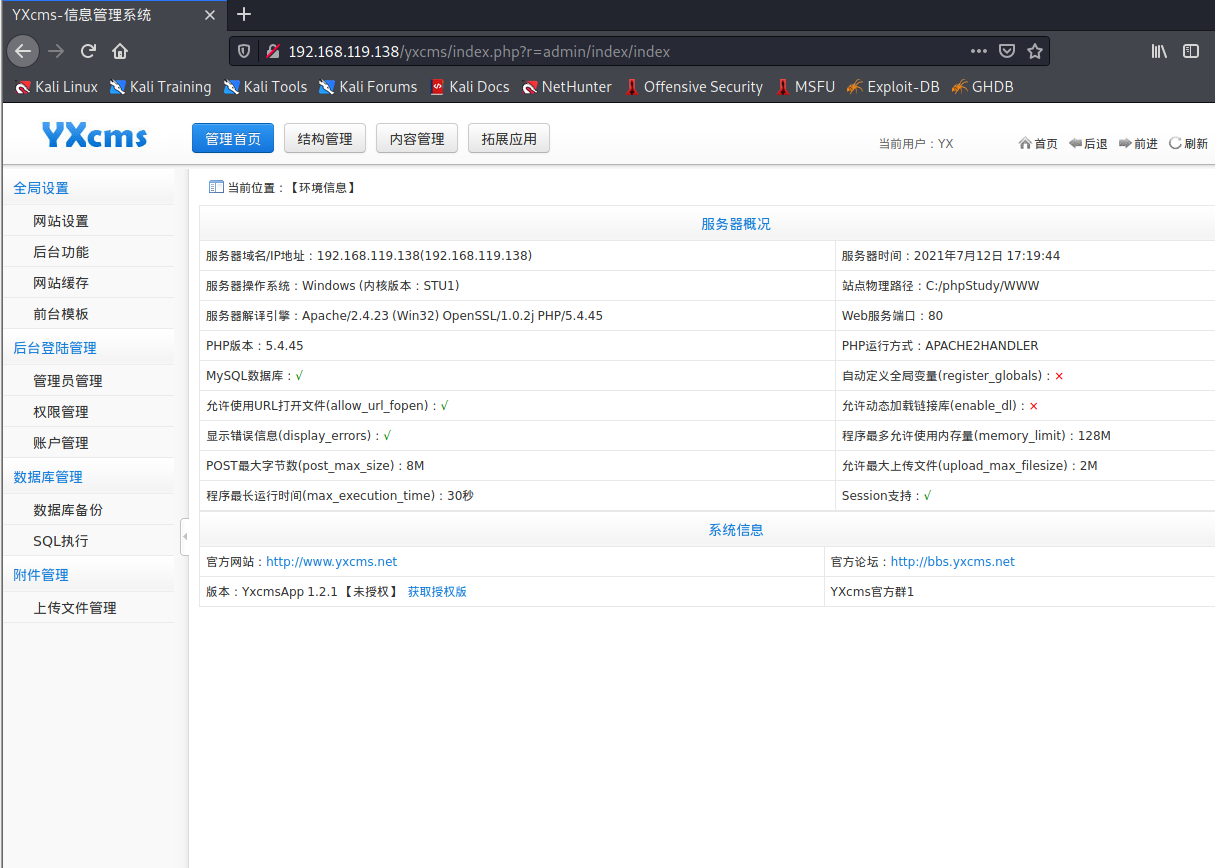Open the page actions three-dots menu
Viewport: 1215px width, 868px height.
[979, 51]
